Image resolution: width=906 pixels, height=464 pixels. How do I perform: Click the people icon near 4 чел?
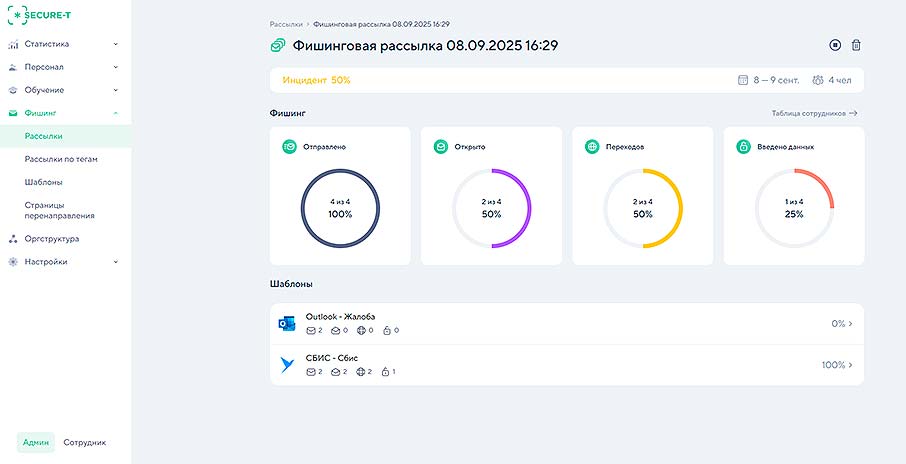pyautogui.click(x=818, y=80)
